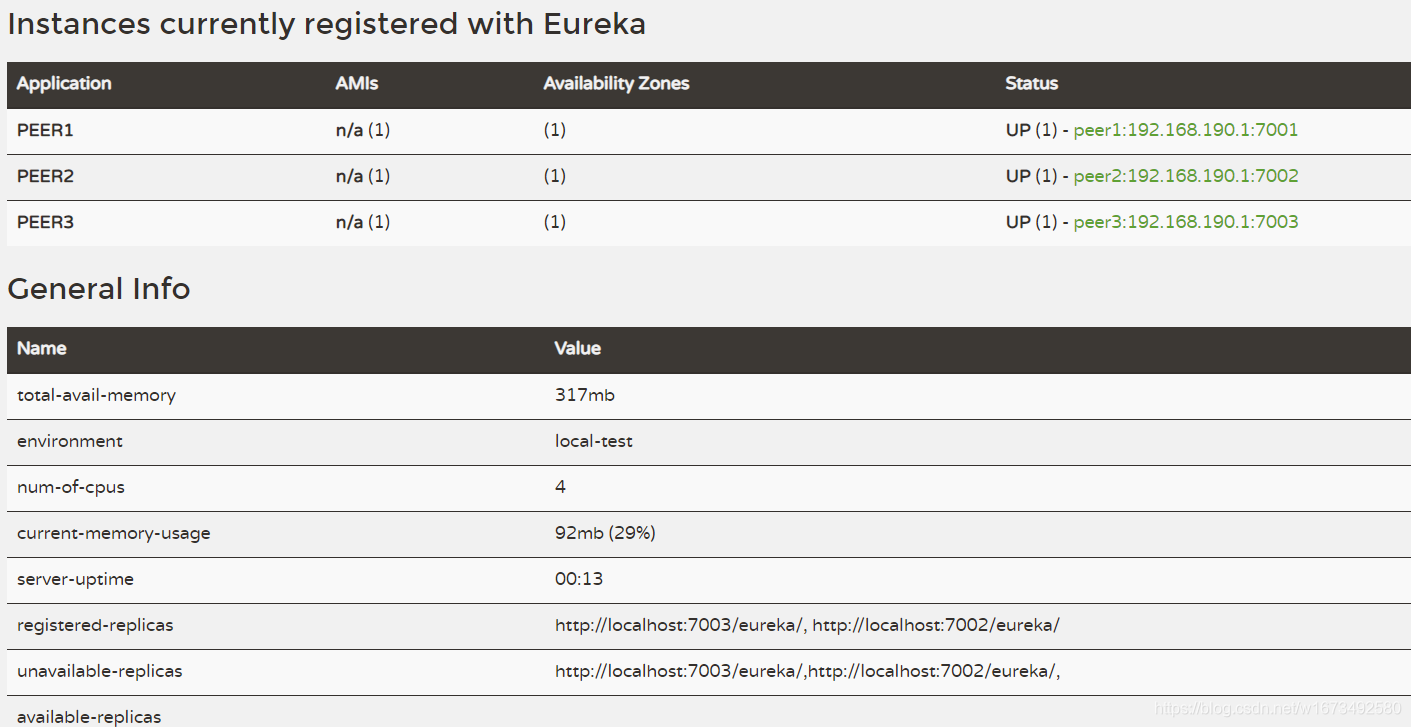The width and height of the screenshot is (1411, 727).
Task: Select the server-uptime value 00:13
Action: (577, 579)
